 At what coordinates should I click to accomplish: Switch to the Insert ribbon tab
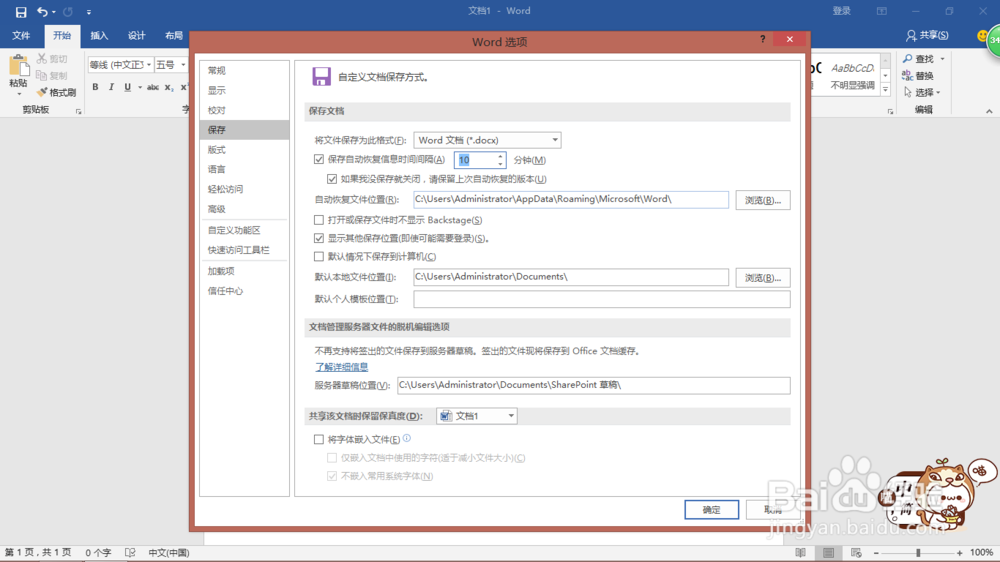(x=99, y=36)
